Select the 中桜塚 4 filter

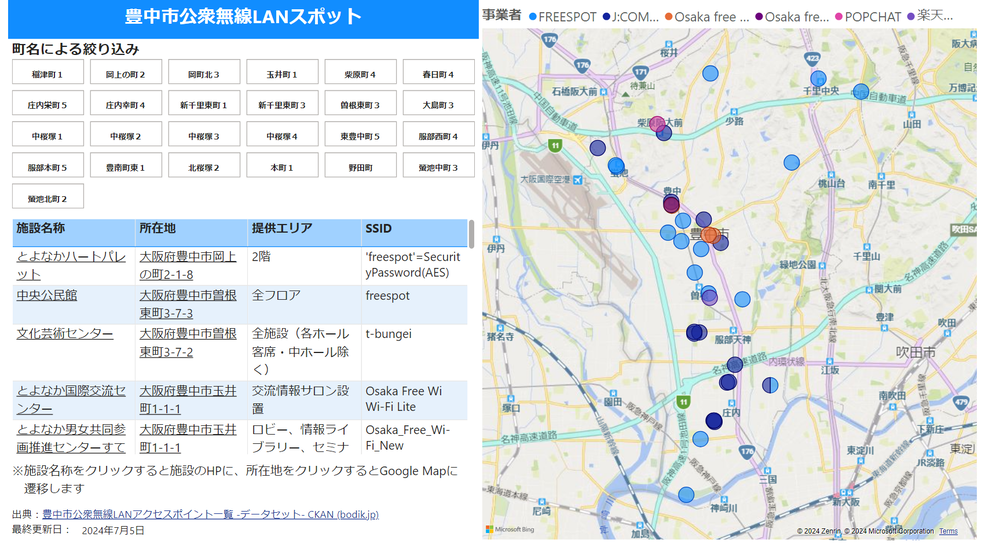pyautogui.click(x=282, y=135)
